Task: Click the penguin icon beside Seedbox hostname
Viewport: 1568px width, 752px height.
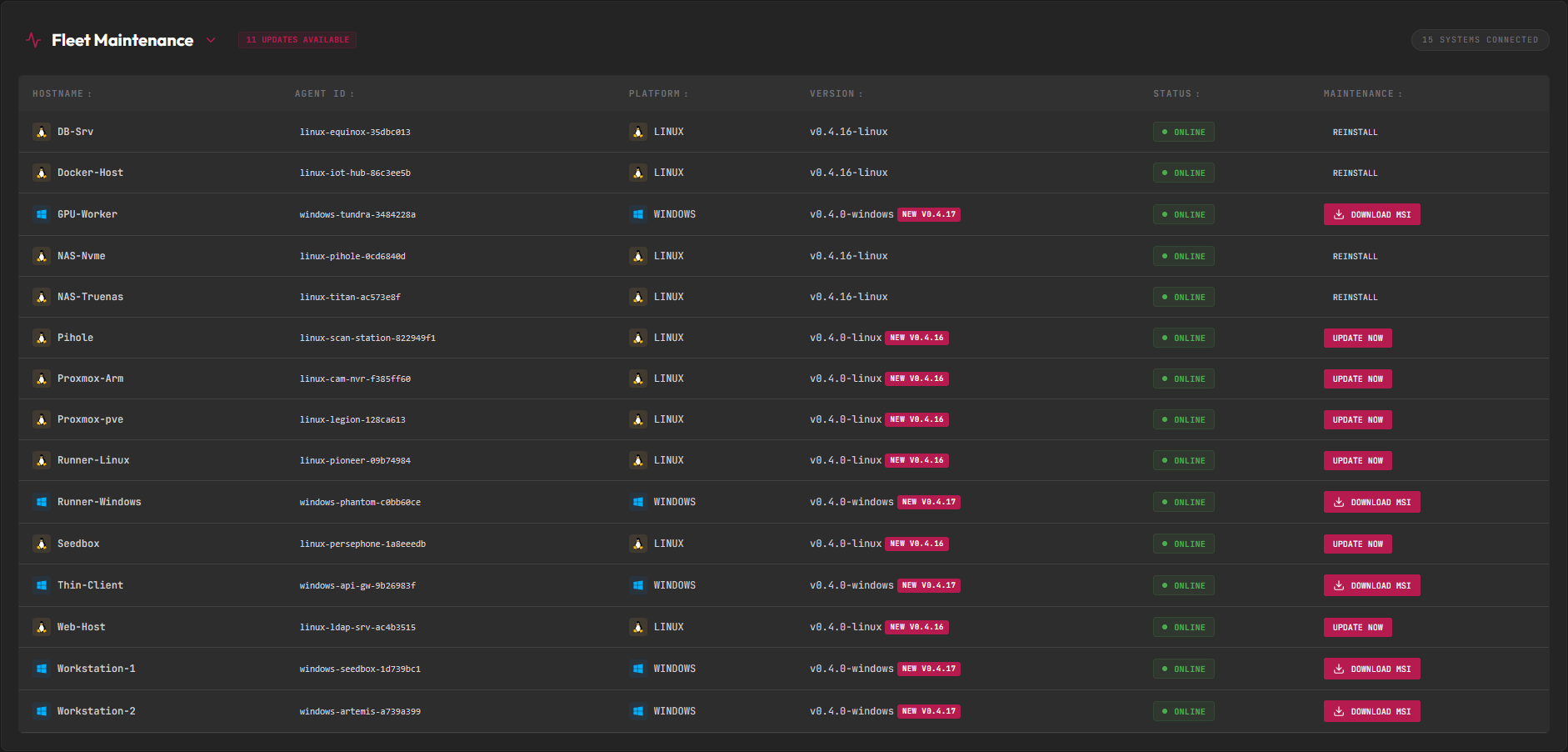Action: click(41, 544)
